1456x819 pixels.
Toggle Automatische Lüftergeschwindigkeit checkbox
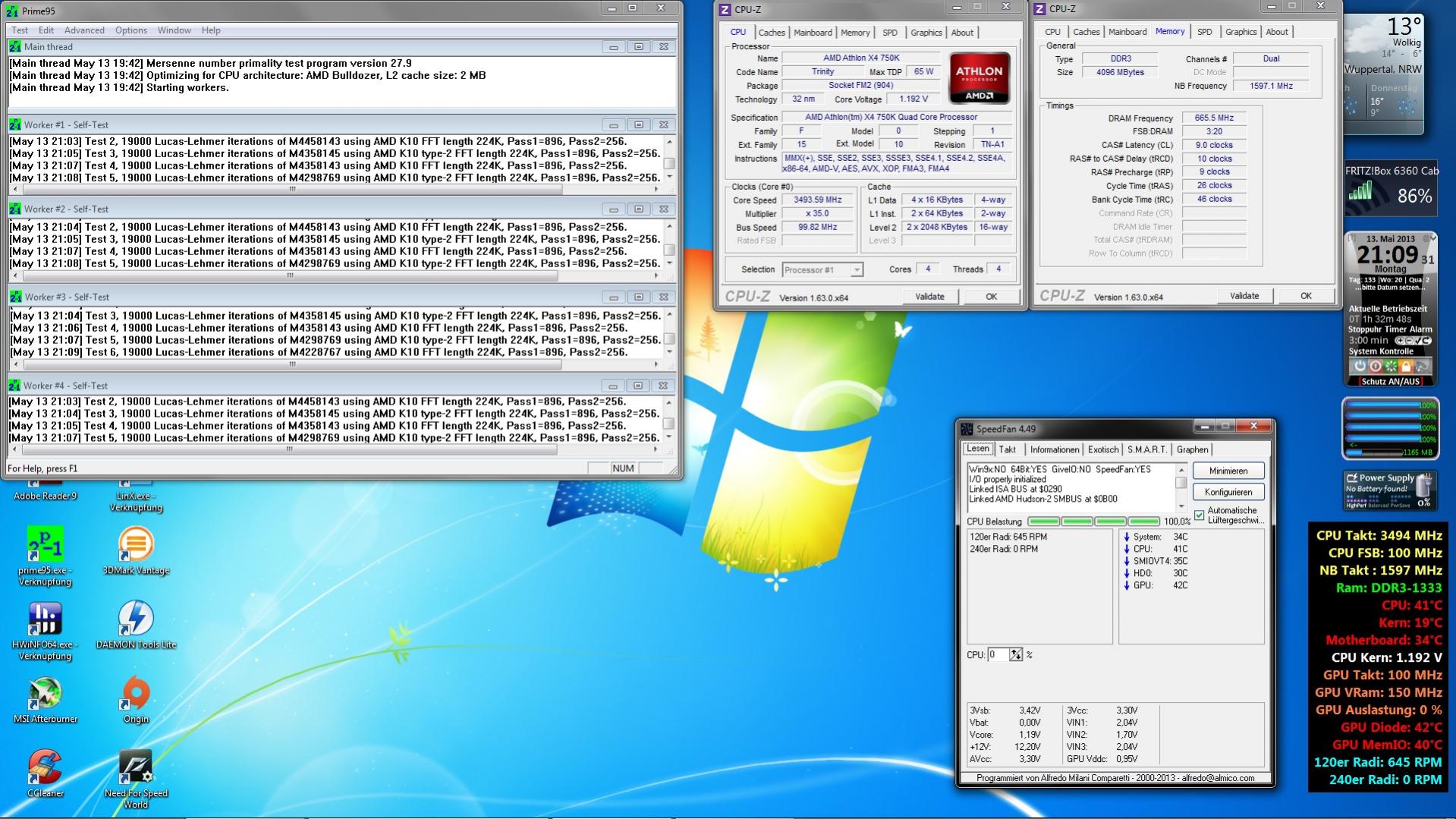pos(1199,515)
